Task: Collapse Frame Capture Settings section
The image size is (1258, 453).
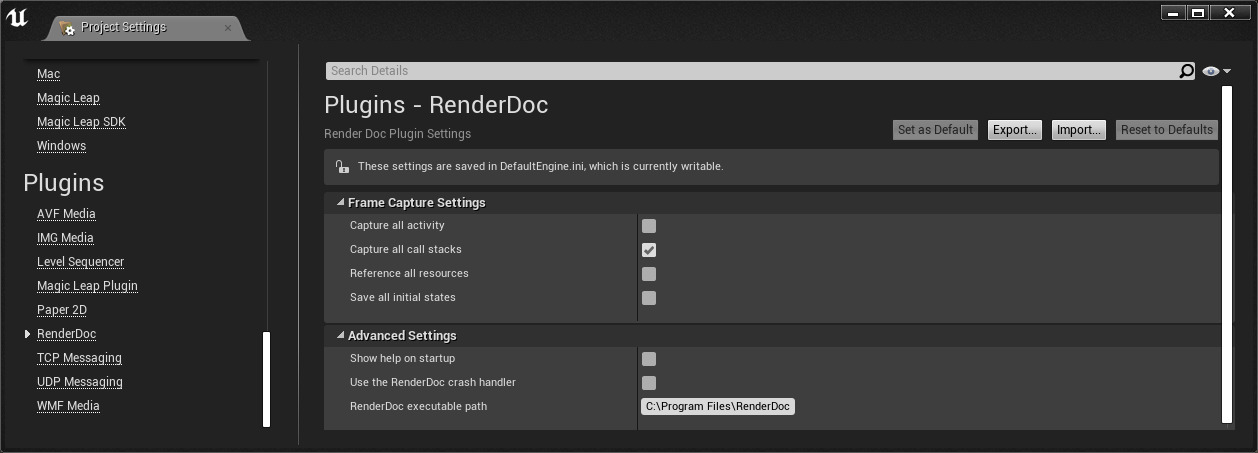Action: [x=340, y=202]
